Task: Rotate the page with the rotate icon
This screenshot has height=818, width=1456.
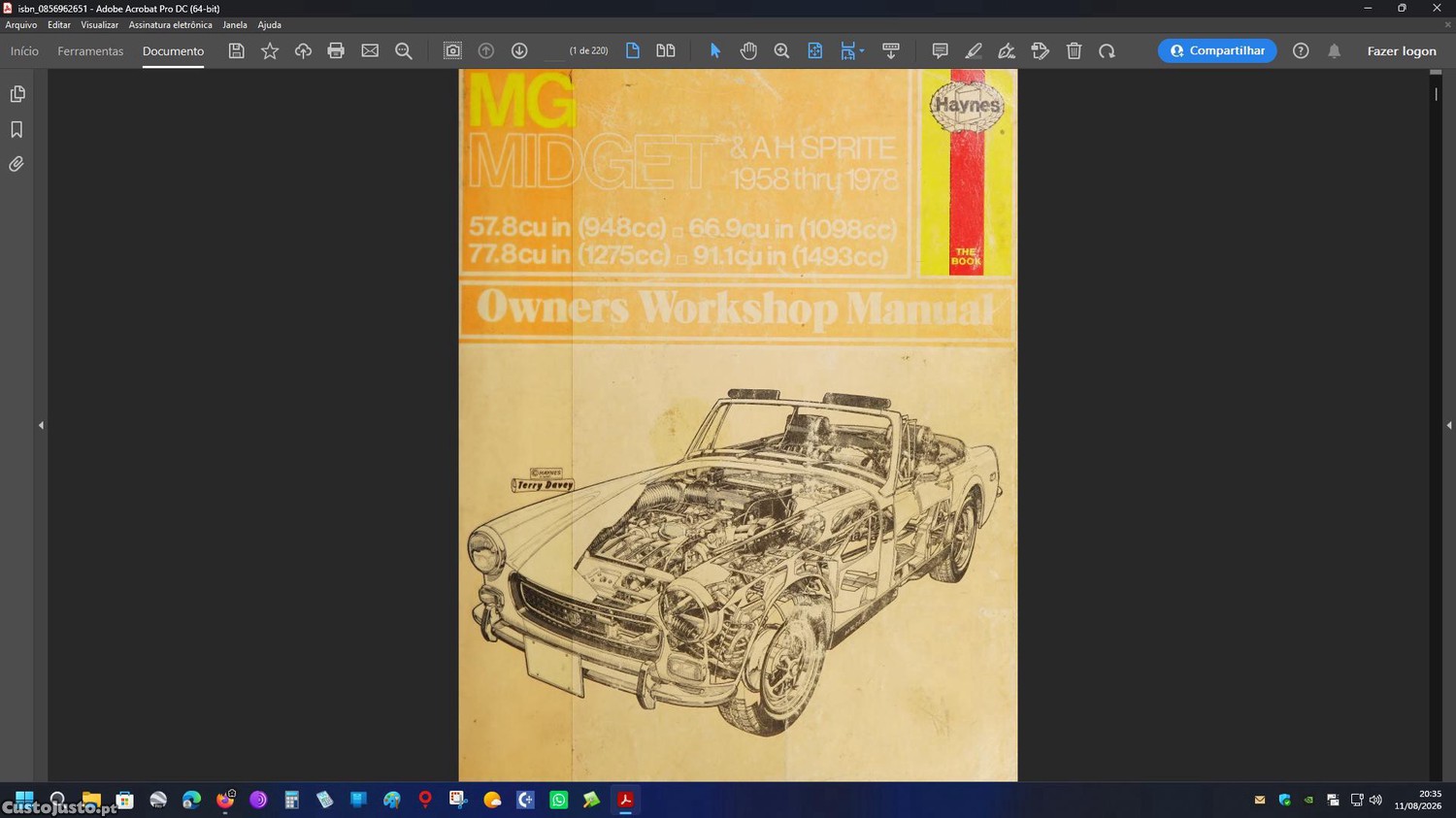Action: [1107, 50]
